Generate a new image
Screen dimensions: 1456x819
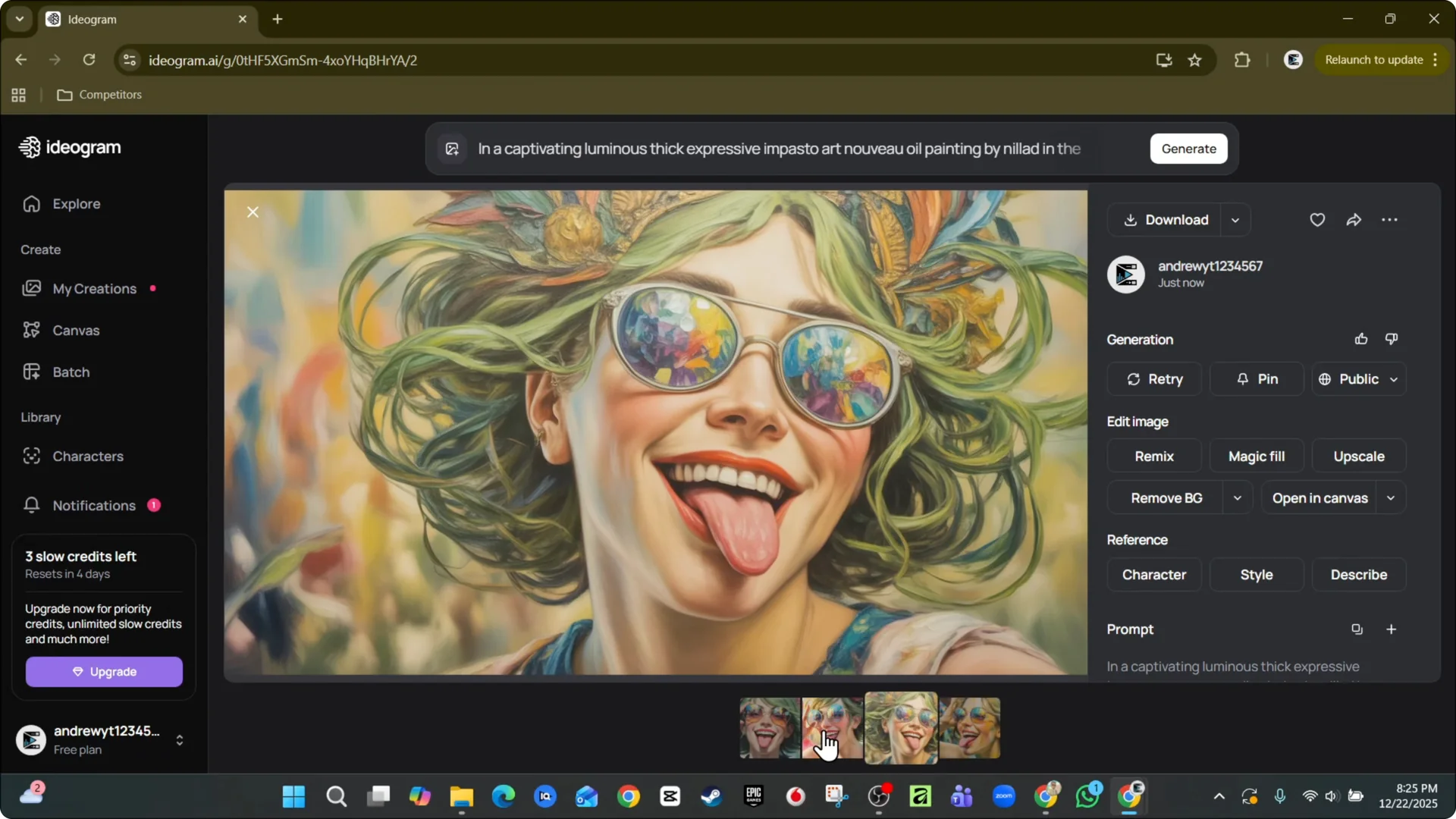point(1189,149)
